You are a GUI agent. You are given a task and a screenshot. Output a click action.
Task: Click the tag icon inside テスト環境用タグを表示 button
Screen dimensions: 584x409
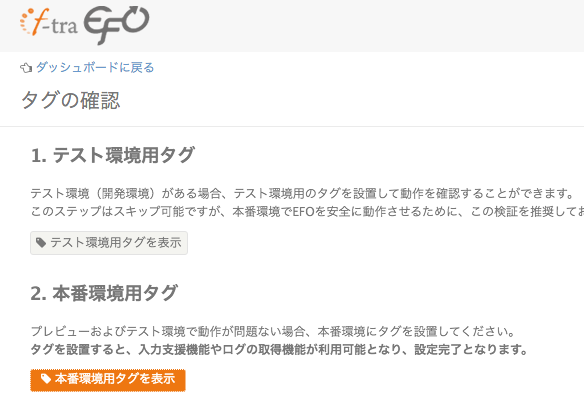(41, 243)
